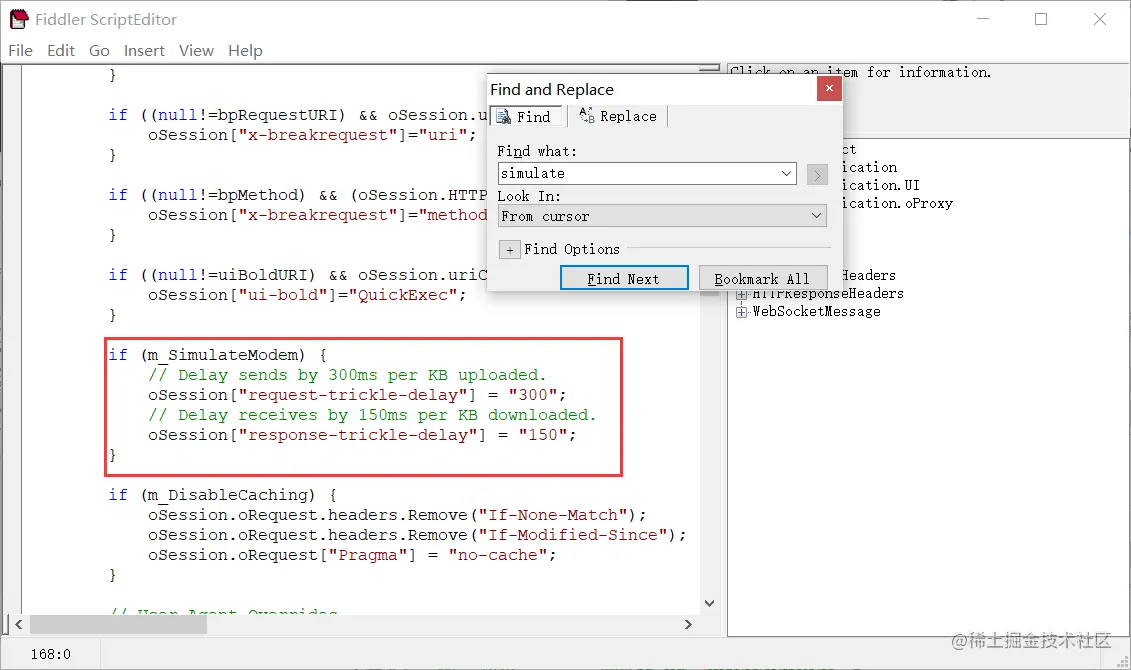
Task: Open the Find what history dropdown
Action: 786,173
